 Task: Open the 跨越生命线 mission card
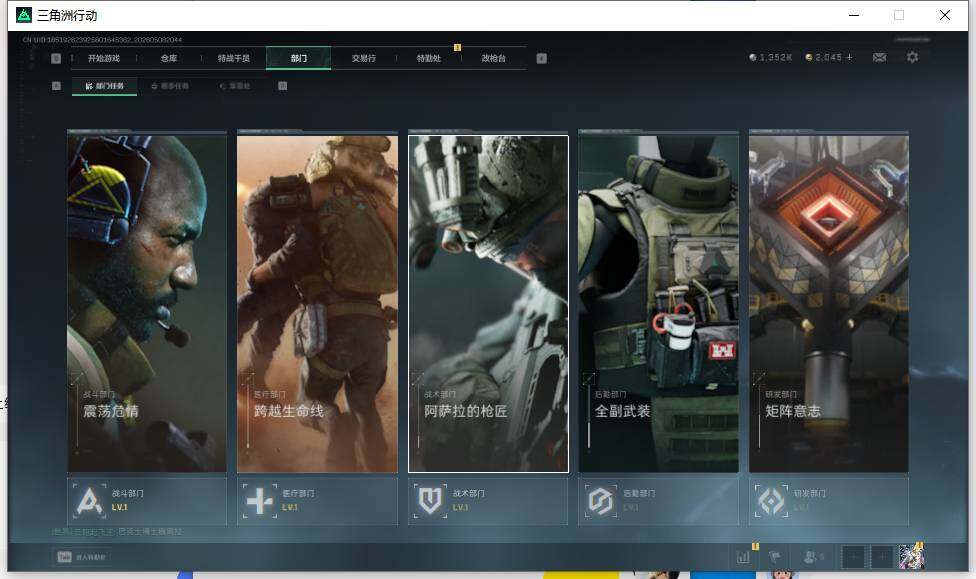[317, 303]
